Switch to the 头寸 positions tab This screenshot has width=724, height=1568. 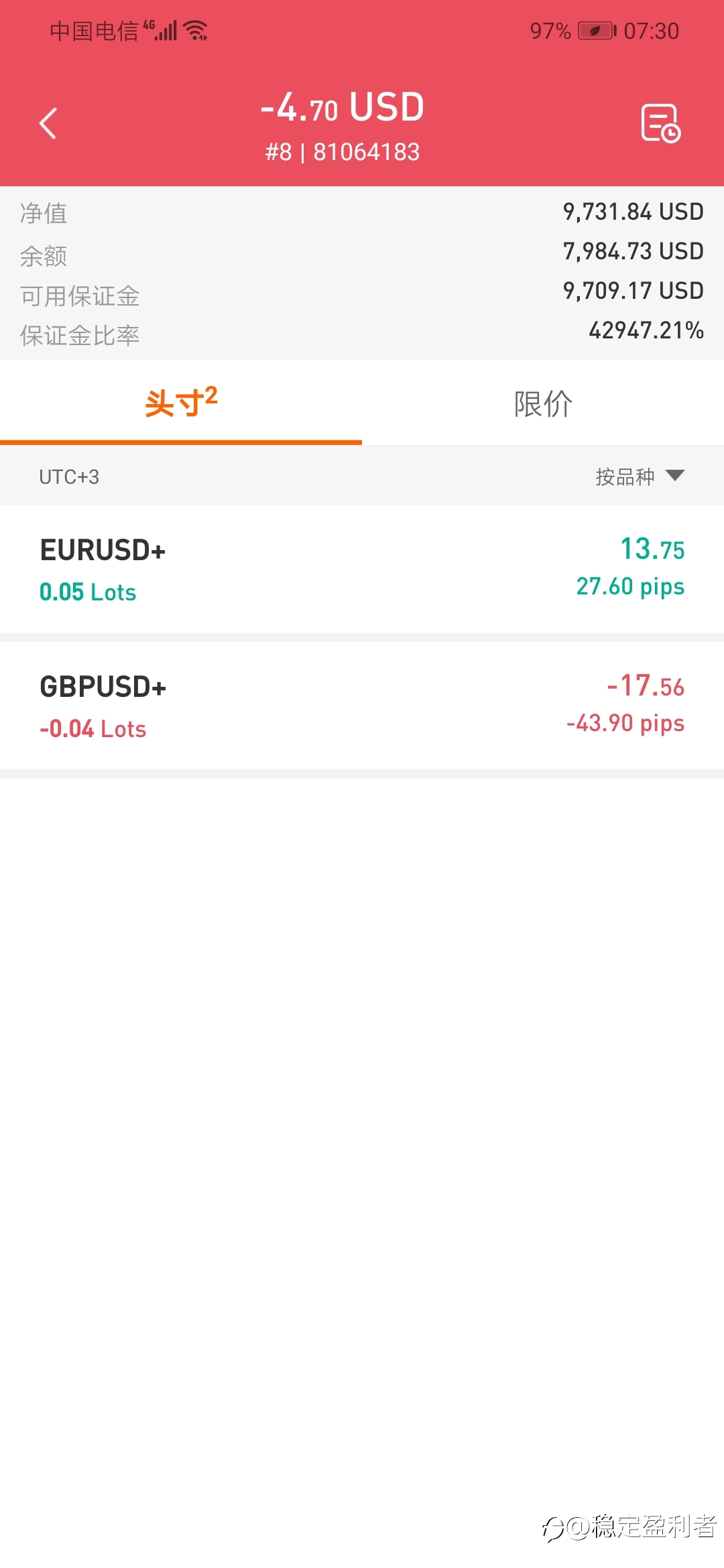point(181,403)
